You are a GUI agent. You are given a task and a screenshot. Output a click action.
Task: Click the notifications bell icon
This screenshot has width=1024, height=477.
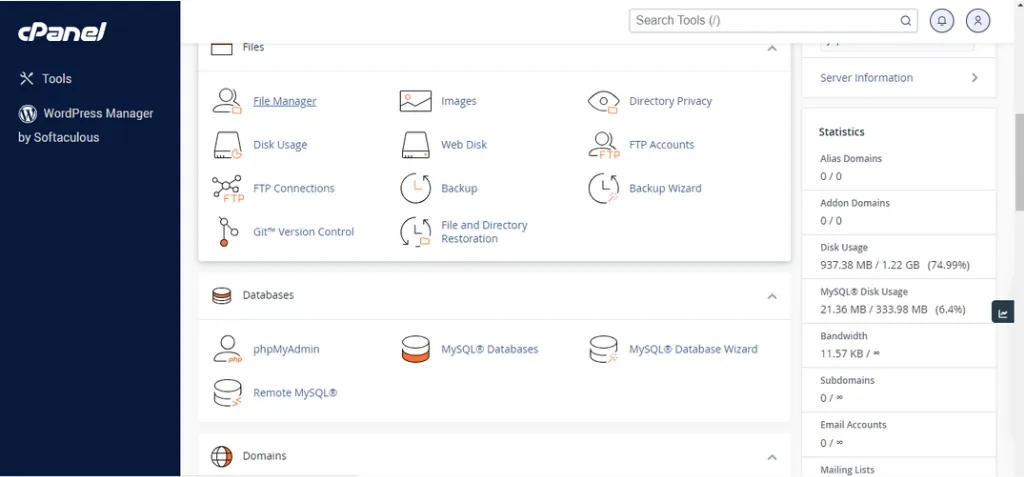942,20
